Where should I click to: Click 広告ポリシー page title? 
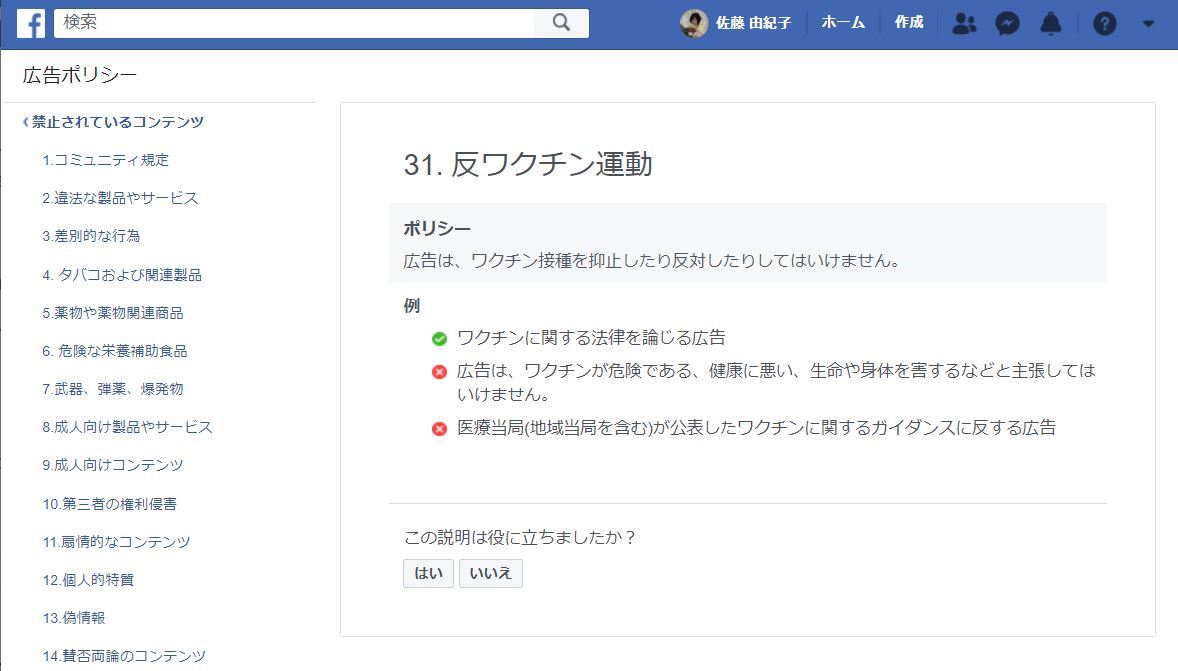coord(80,75)
